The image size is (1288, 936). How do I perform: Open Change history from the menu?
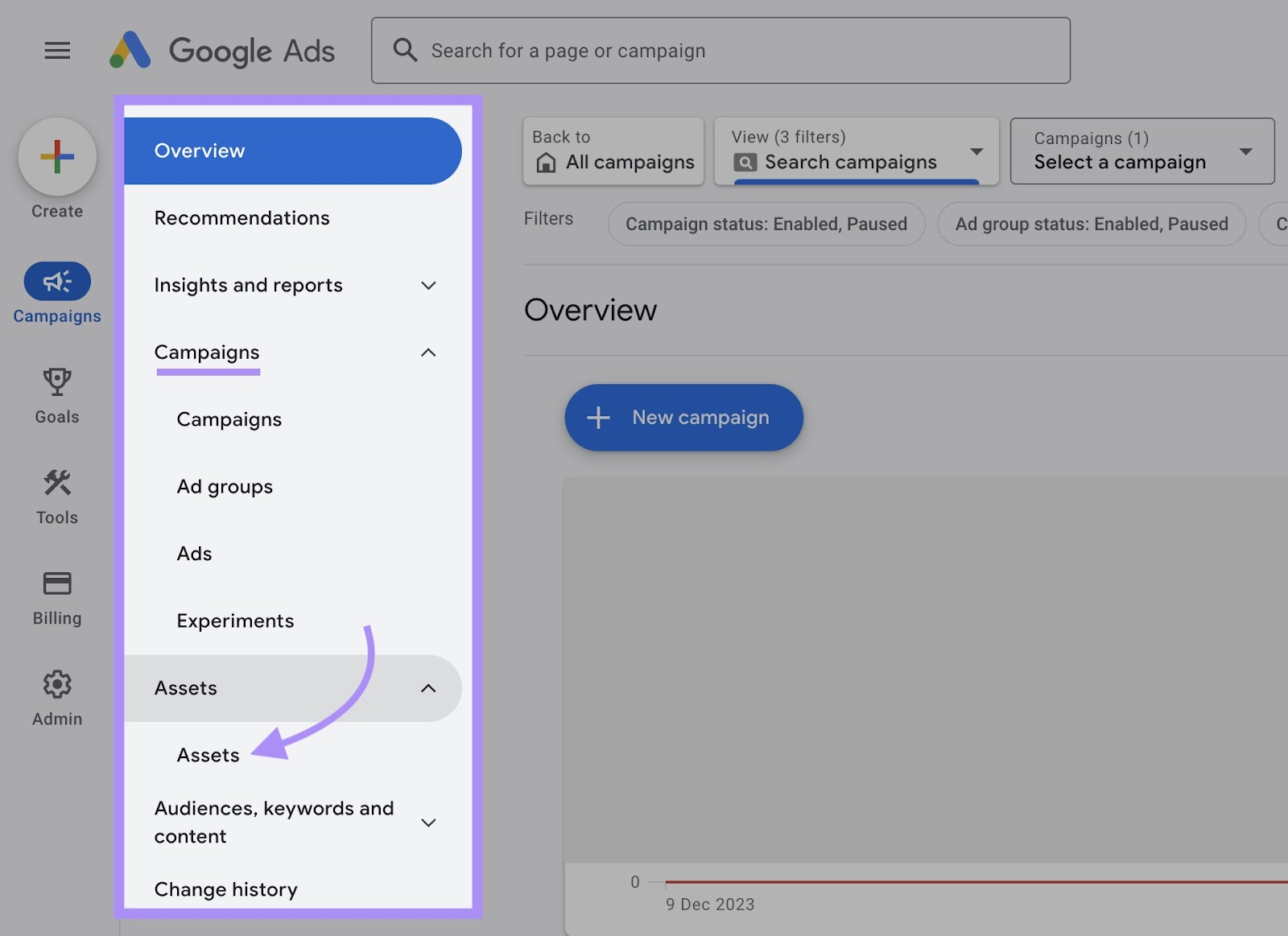pyautogui.click(x=226, y=889)
